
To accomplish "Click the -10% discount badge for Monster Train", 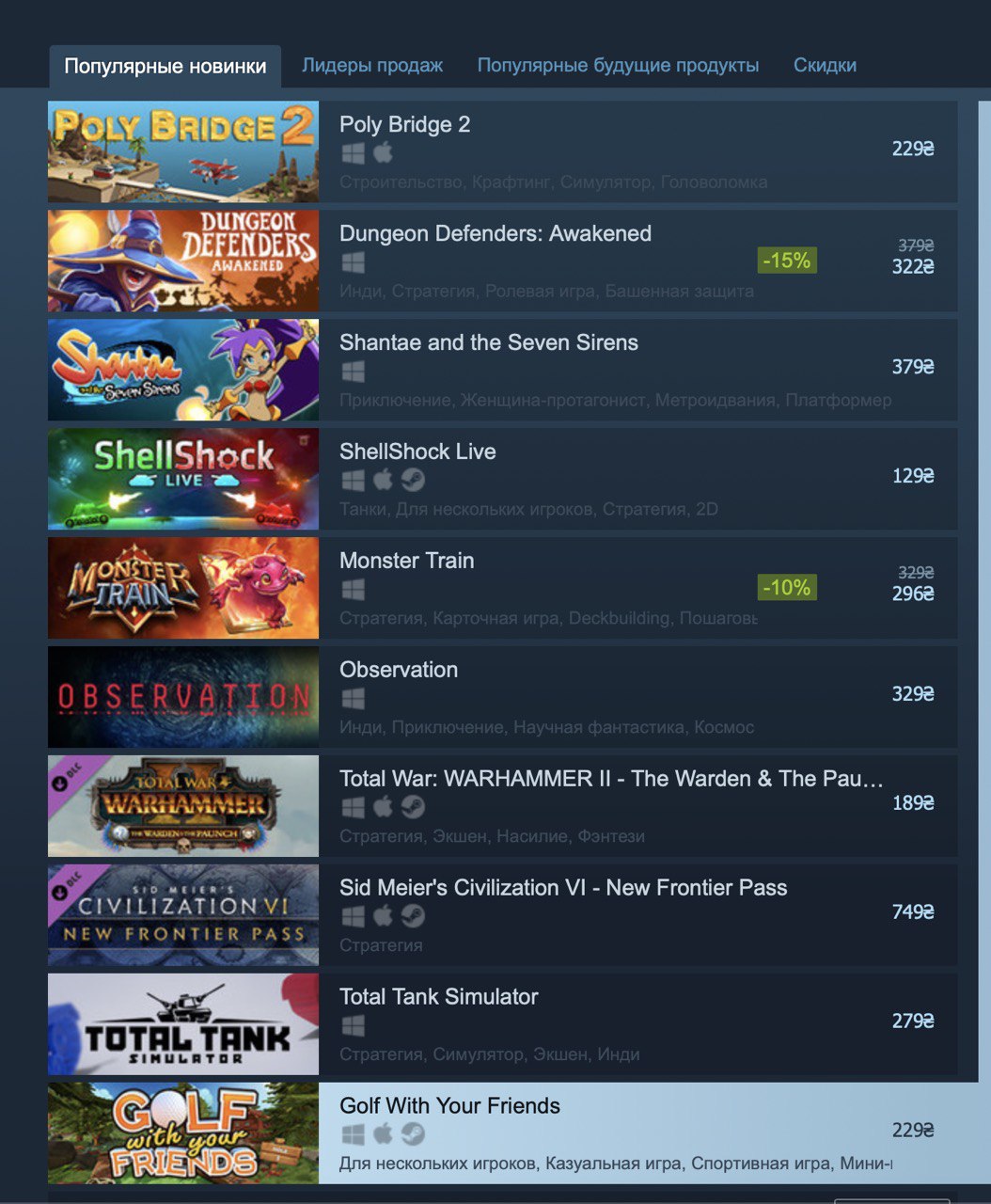I will pos(787,588).
